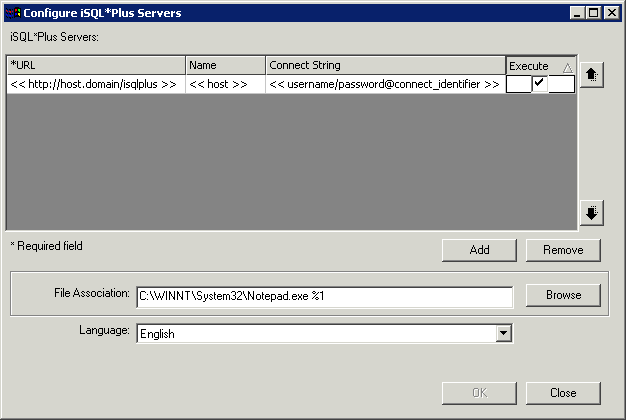Click the Name column header
This screenshot has width=626, height=420.
(225, 66)
